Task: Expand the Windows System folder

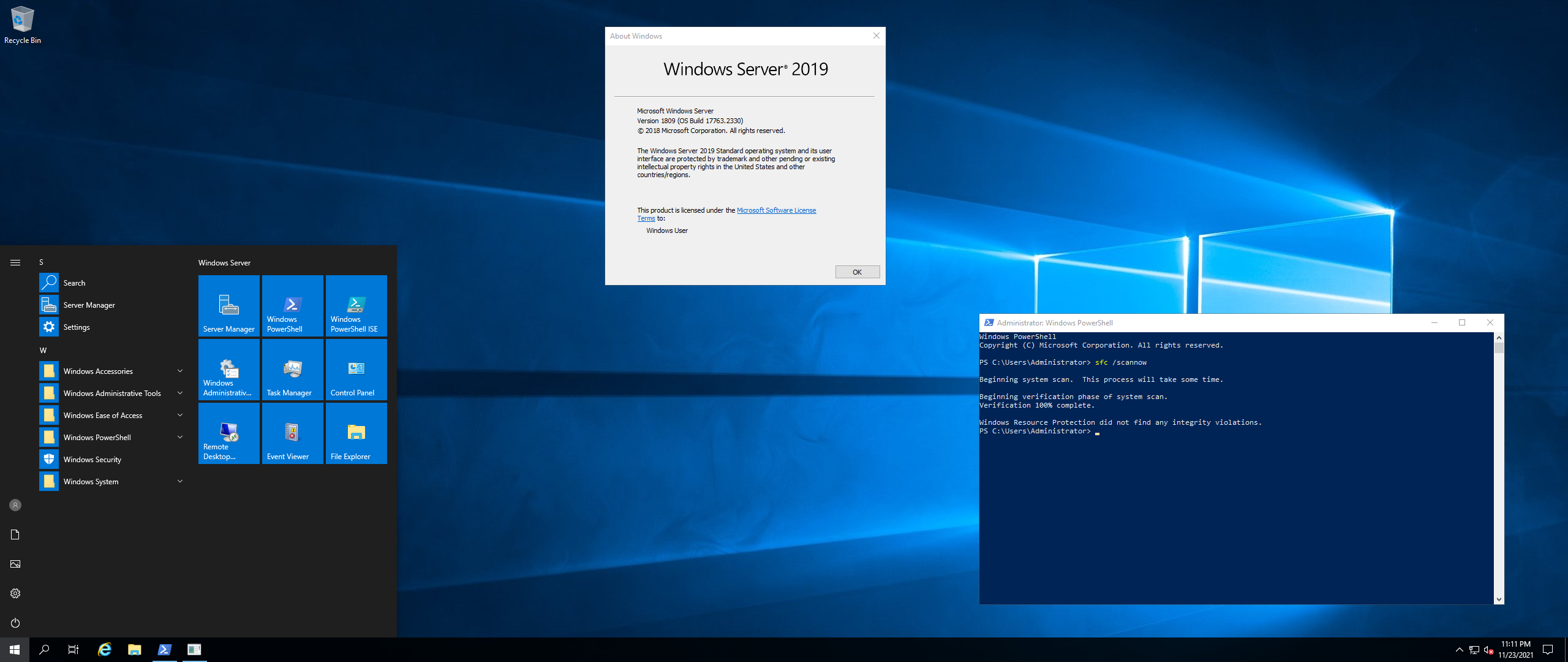Action: pos(113,481)
